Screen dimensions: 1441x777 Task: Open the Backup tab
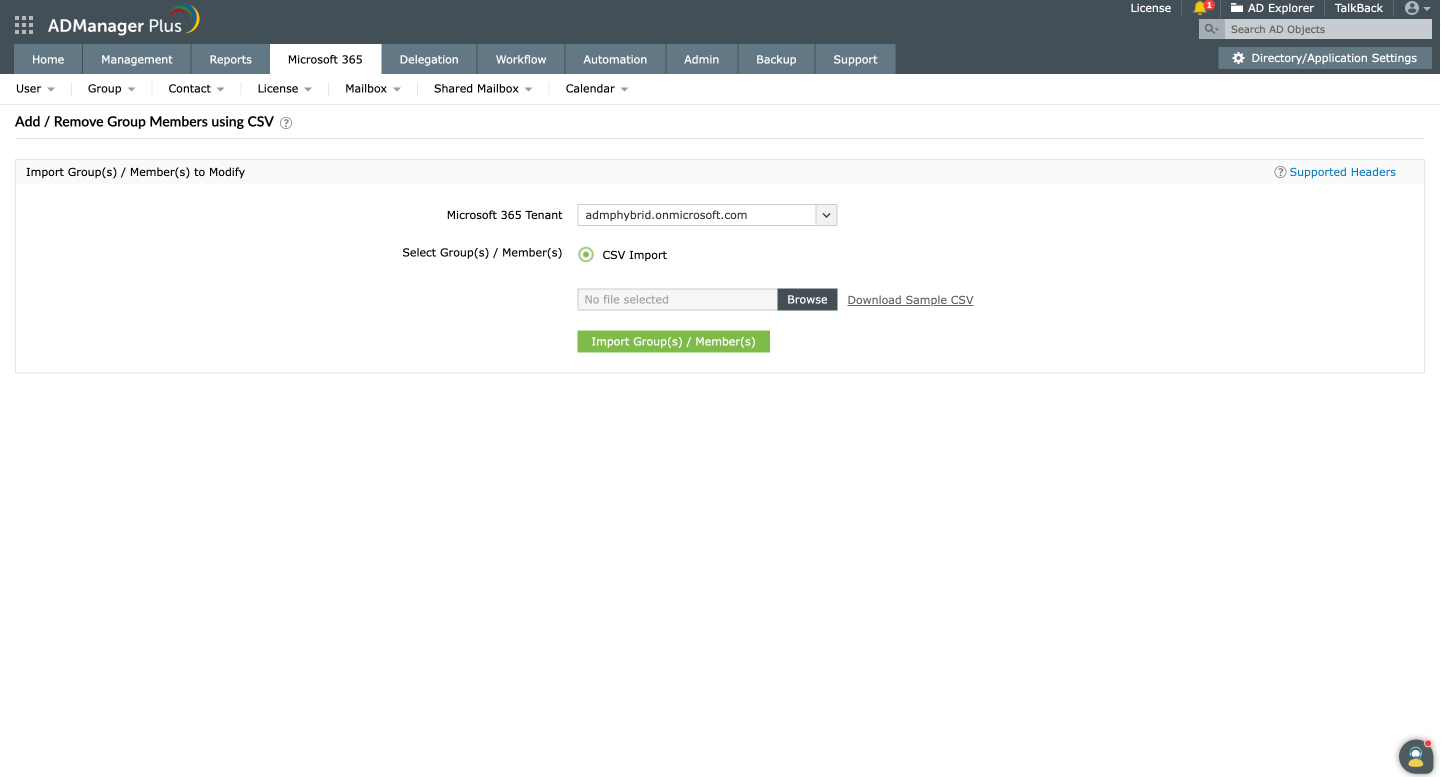pyautogui.click(x=776, y=59)
